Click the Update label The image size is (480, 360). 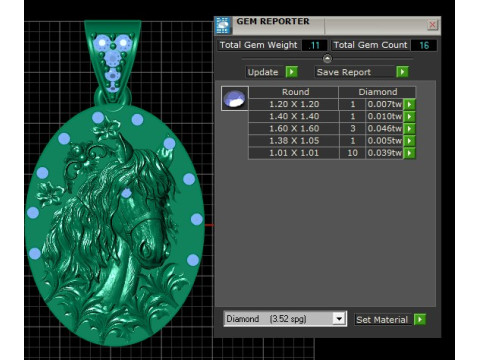tap(263, 72)
